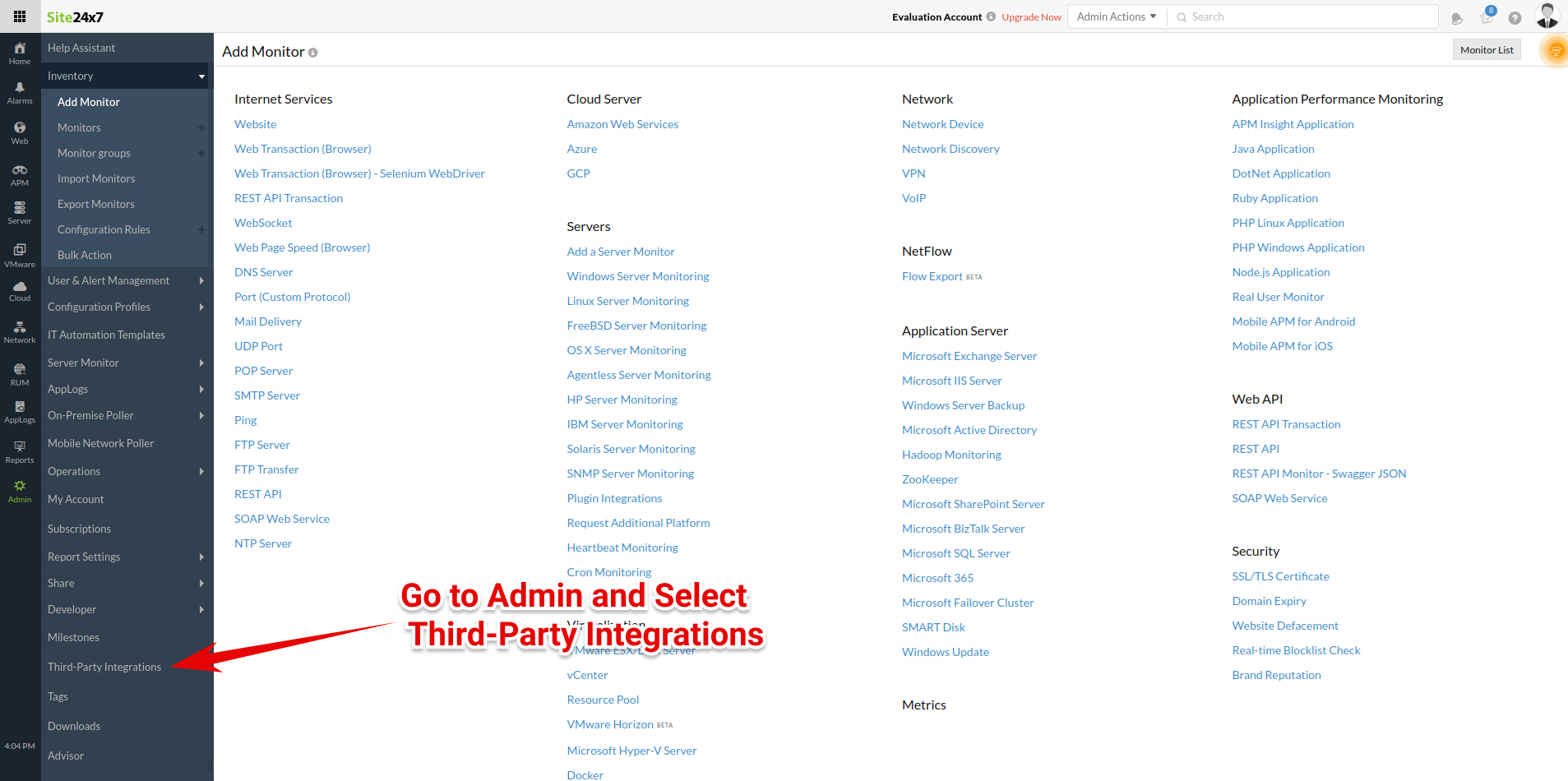Click the Monitor List button

pos(1487,49)
